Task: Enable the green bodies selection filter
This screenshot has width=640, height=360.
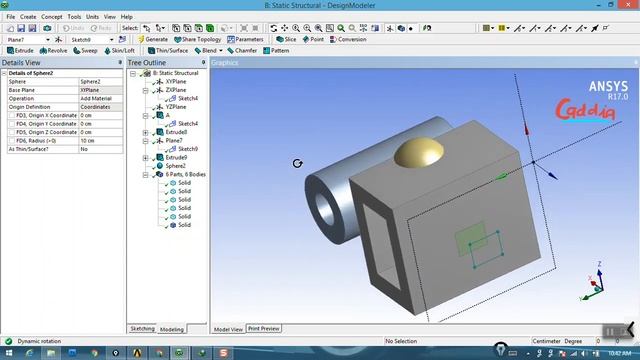Action: [x=210, y=28]
